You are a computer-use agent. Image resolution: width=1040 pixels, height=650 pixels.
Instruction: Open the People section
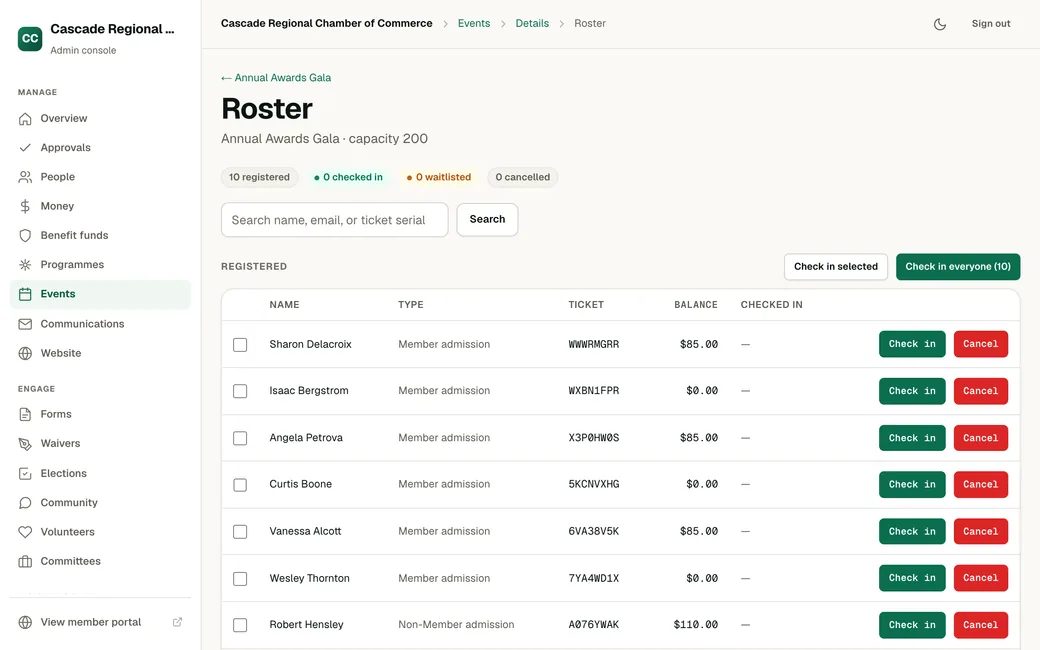100,177
